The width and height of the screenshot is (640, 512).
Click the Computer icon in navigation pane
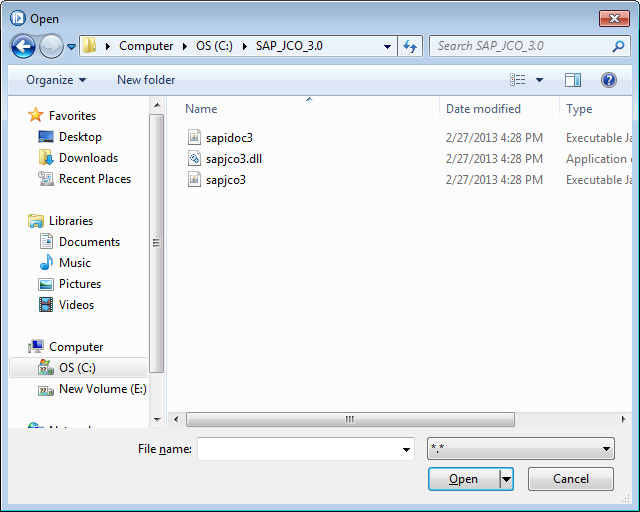coord(36,346)
